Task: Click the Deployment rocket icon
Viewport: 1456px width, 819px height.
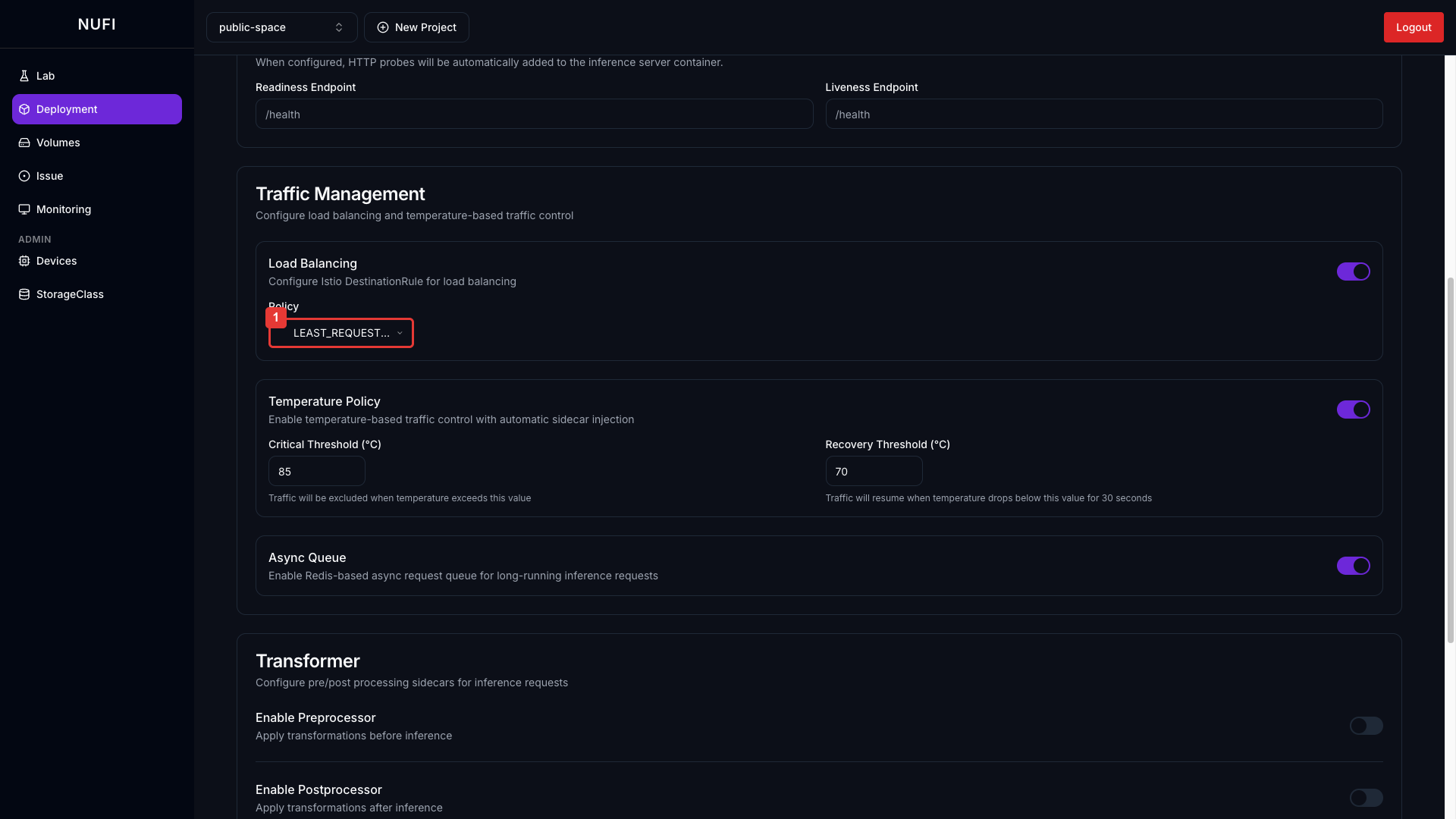Action: [24, 109]
